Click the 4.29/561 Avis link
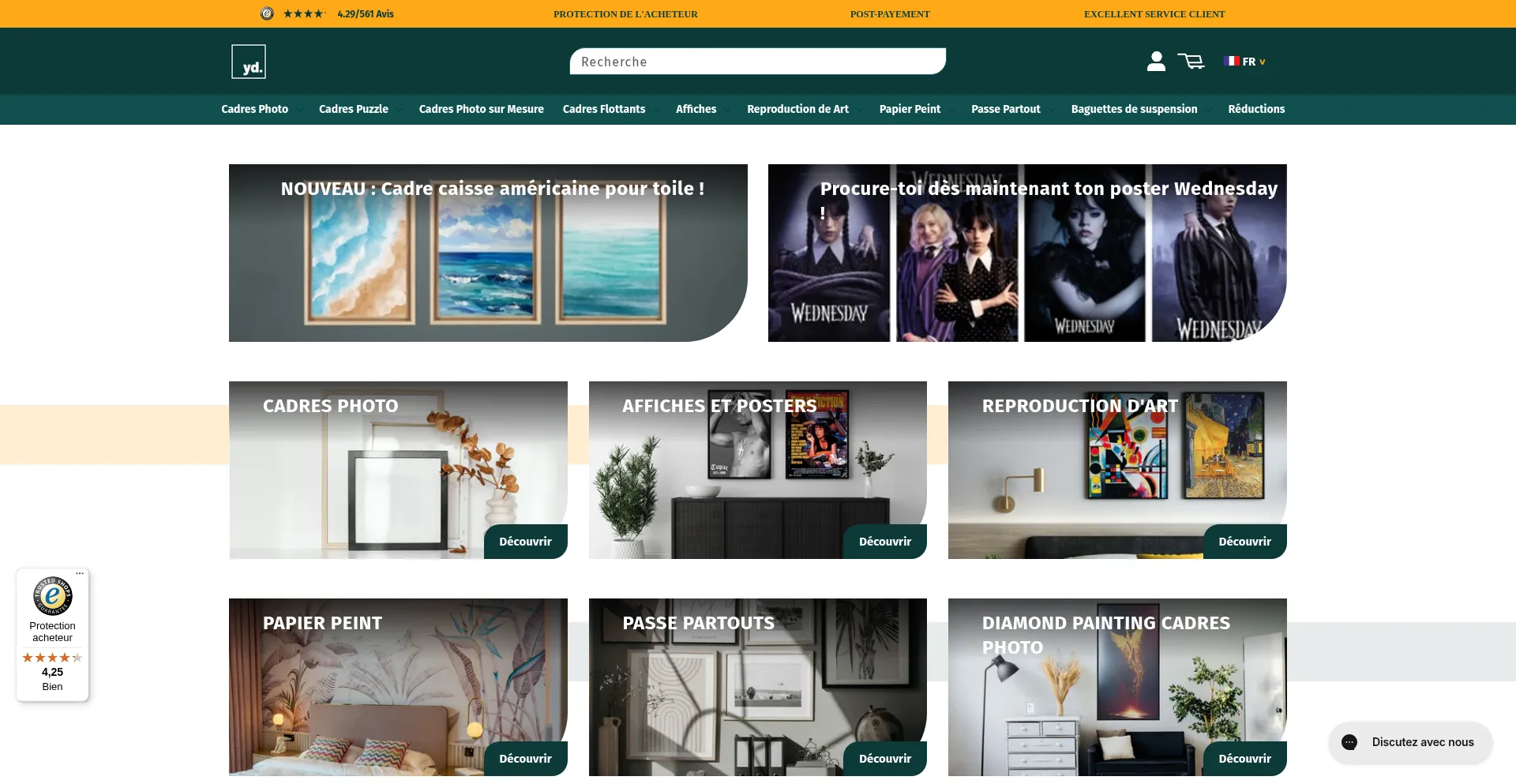Screen dimensions: 1516x784 tap(366, 13)
